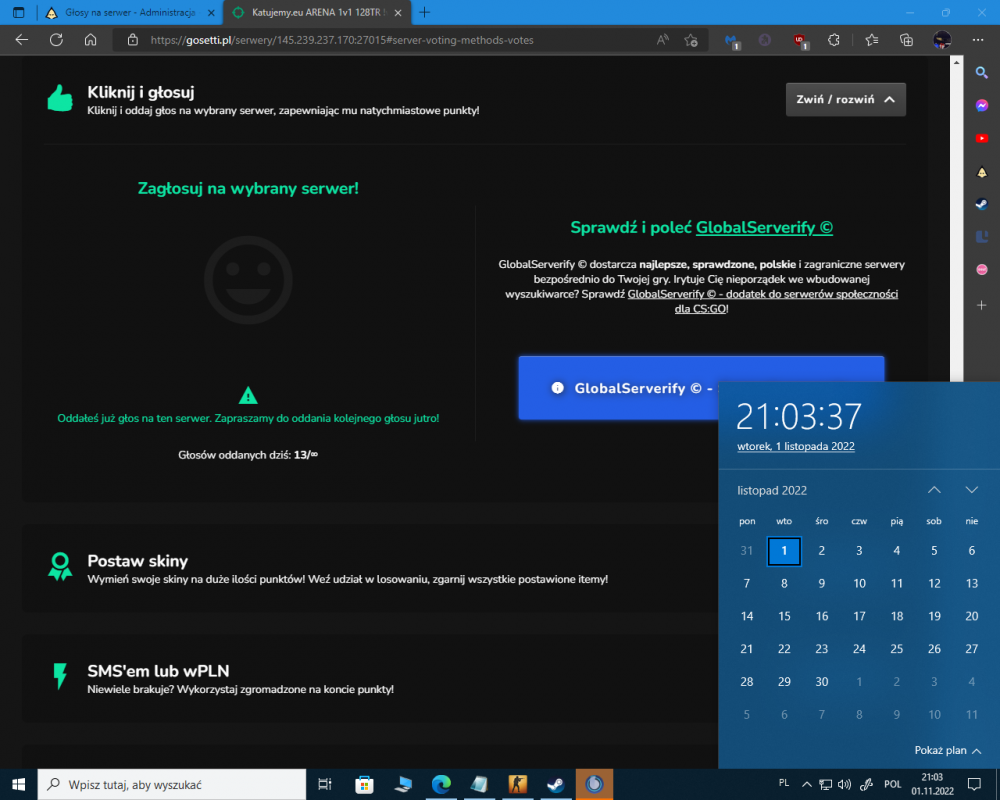Open Messenger in the Edge sidebar
The image size is (1000, 800).
pyautogui.click(x=982, y=105)
